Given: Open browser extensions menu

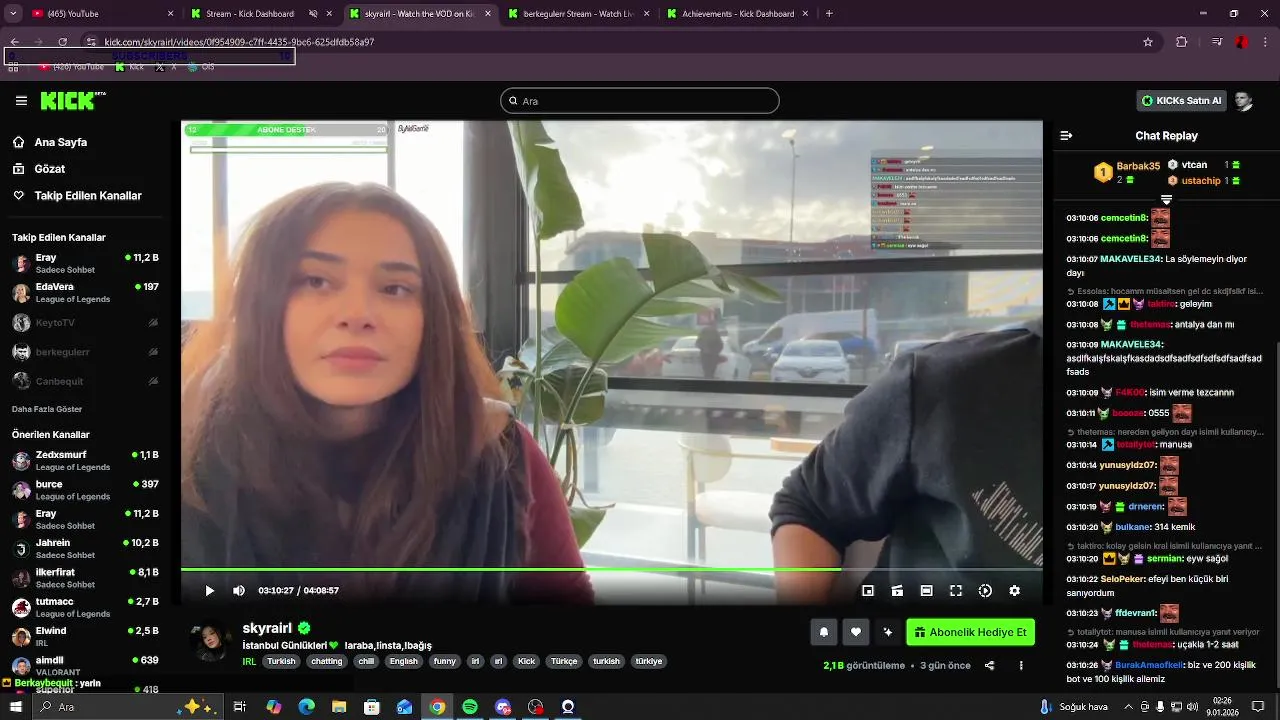Looking at the screenshot, I should [x=1181, y=42].
